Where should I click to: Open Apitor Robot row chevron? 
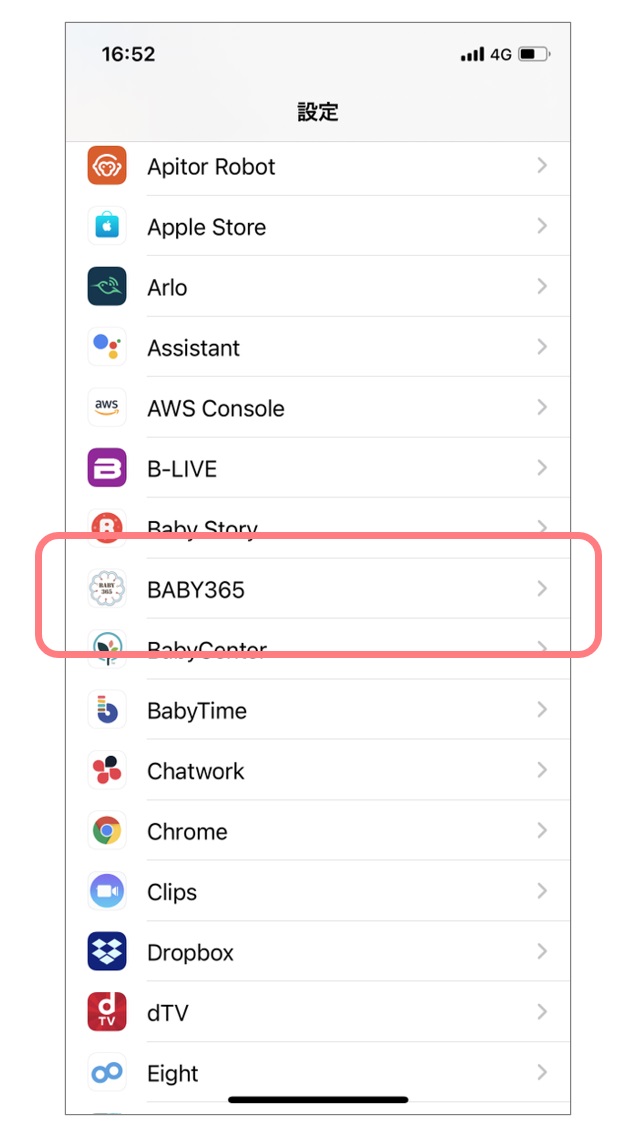[x=542, y=166]
